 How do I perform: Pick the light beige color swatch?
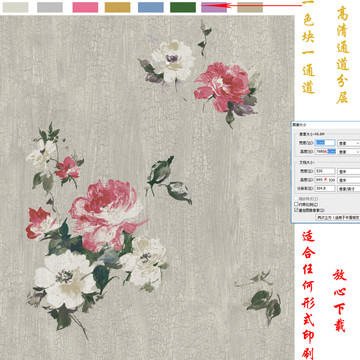coord(15,7)
